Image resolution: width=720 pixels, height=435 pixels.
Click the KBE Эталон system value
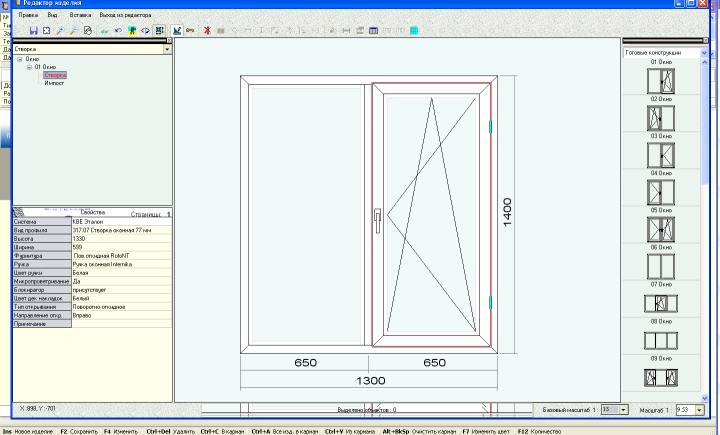(x=122, y=222)
